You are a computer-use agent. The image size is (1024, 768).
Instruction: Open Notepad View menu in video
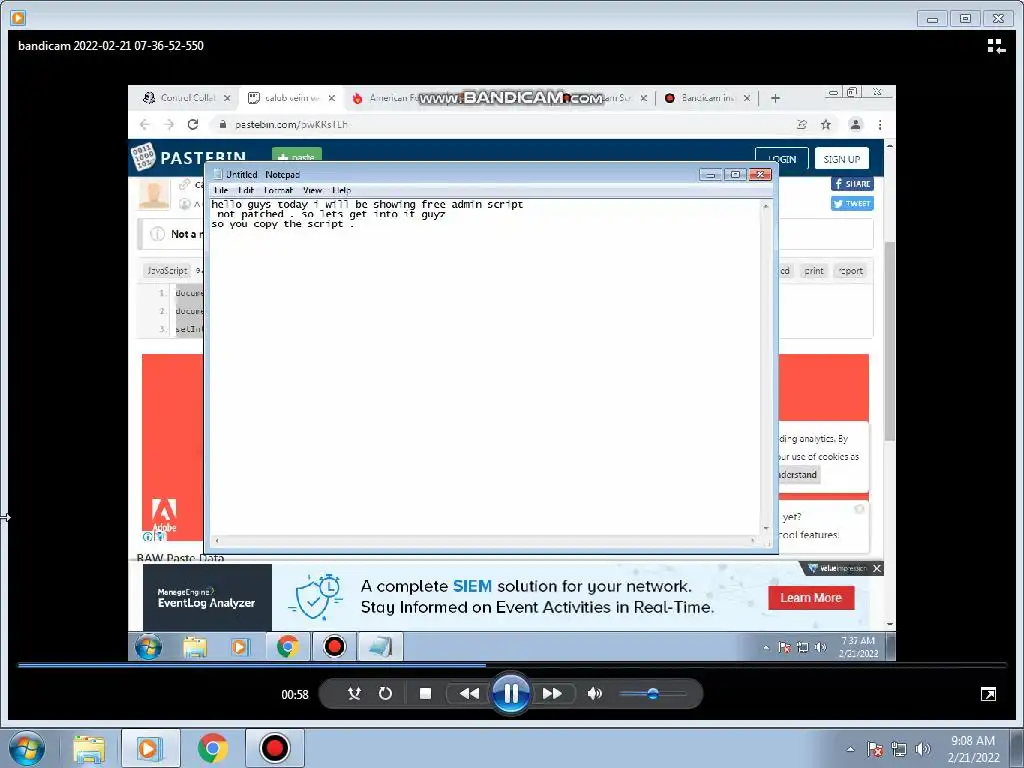[312, 190]
